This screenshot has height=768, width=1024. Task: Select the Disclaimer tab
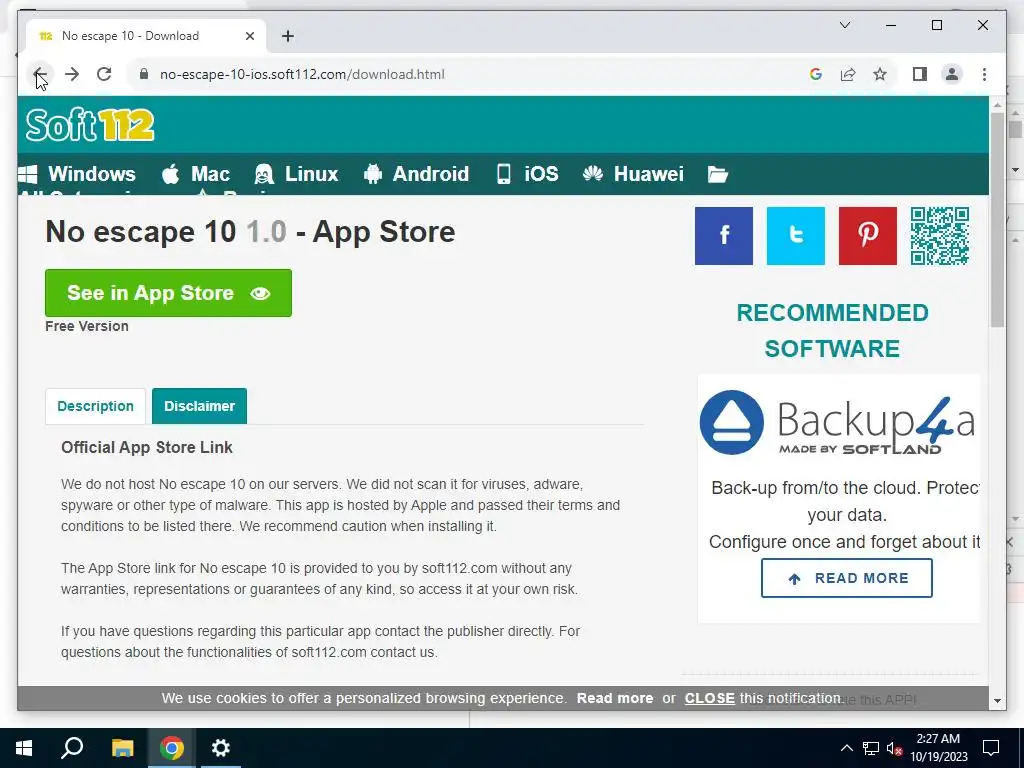point(199,406)
